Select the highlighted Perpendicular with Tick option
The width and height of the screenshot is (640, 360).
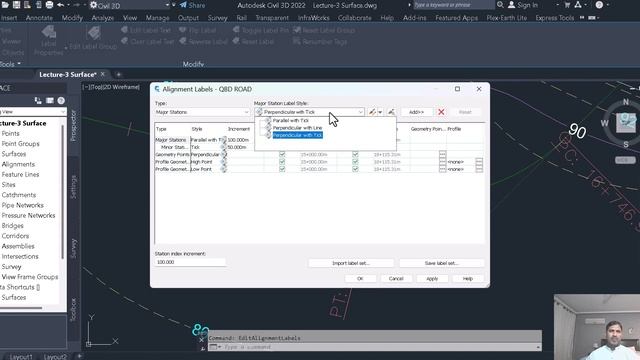click(297, 135)
